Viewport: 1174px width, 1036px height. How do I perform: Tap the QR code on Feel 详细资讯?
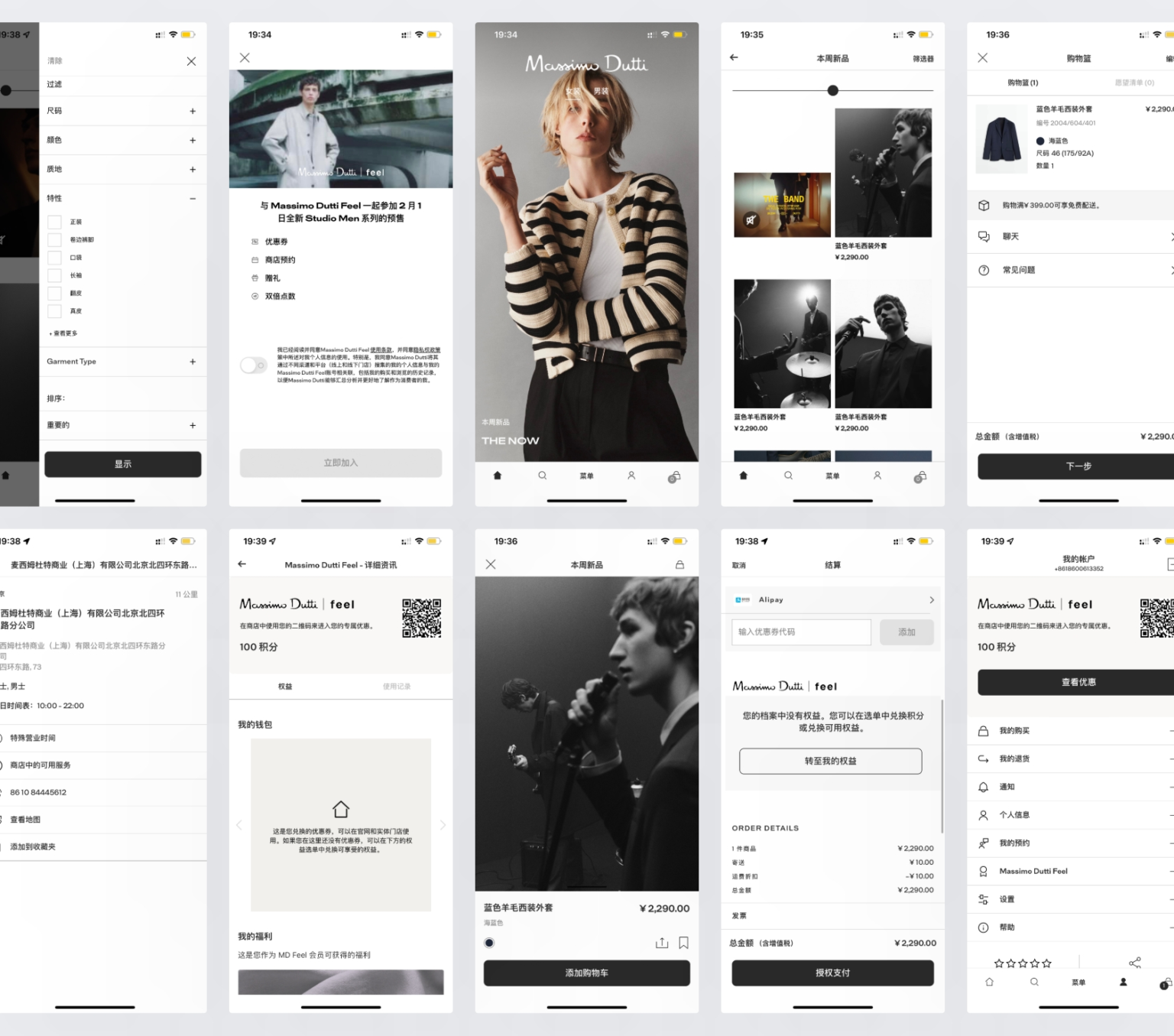click(x=422, y=618)
